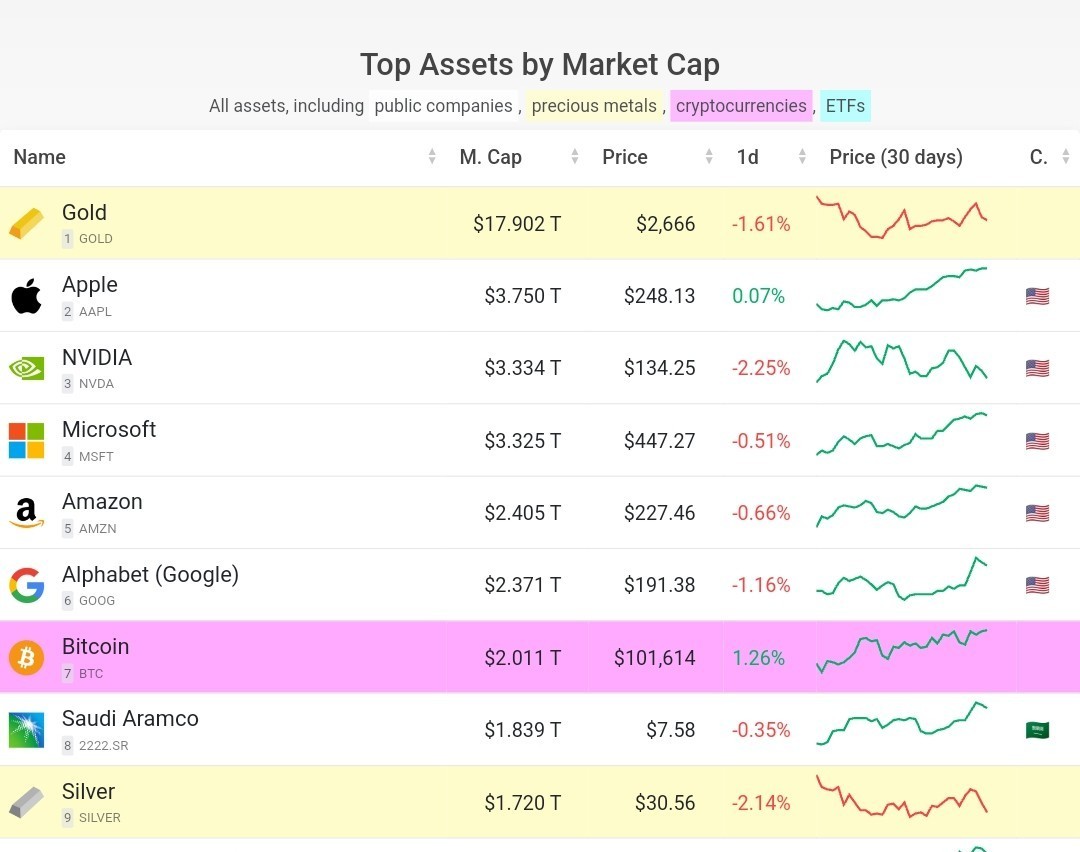This screenshot has width=1080, height=852.
Task: Click the Amazon logo icon
Action: tap(26, 513)
